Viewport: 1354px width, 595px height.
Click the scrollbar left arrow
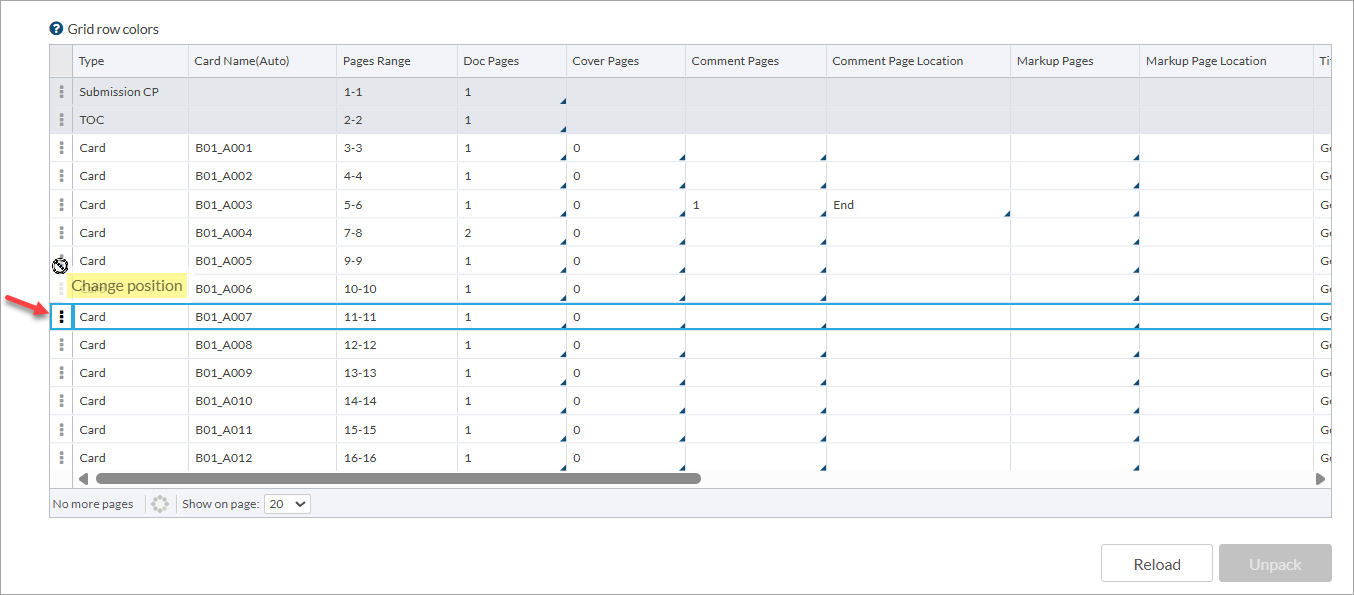click(x=83, y=479)
